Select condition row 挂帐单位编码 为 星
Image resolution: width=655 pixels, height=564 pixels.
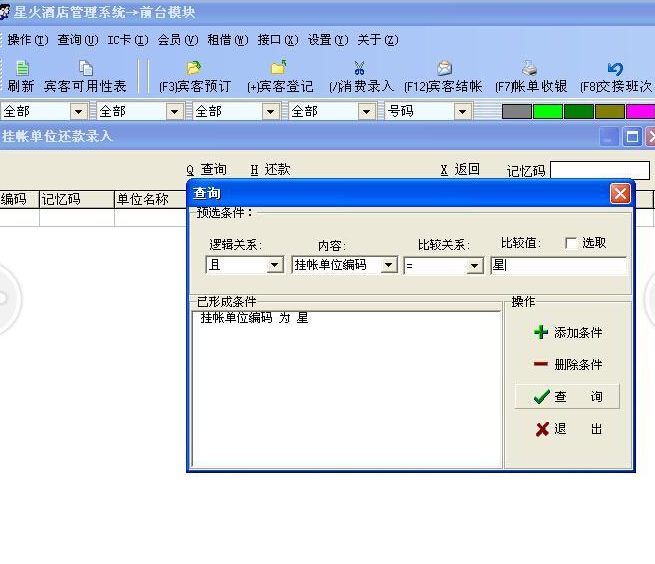point(254,318)
